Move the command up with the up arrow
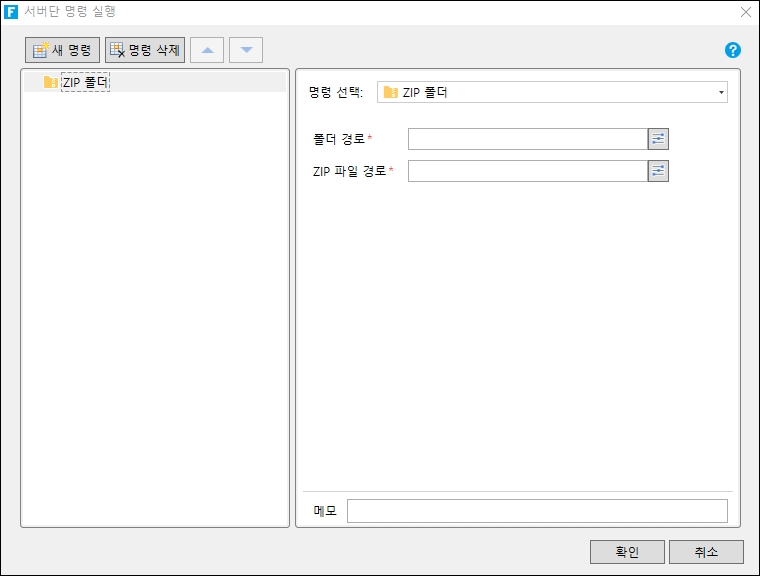The width and height of the screenshot is (760, 576). coord(207,50)
